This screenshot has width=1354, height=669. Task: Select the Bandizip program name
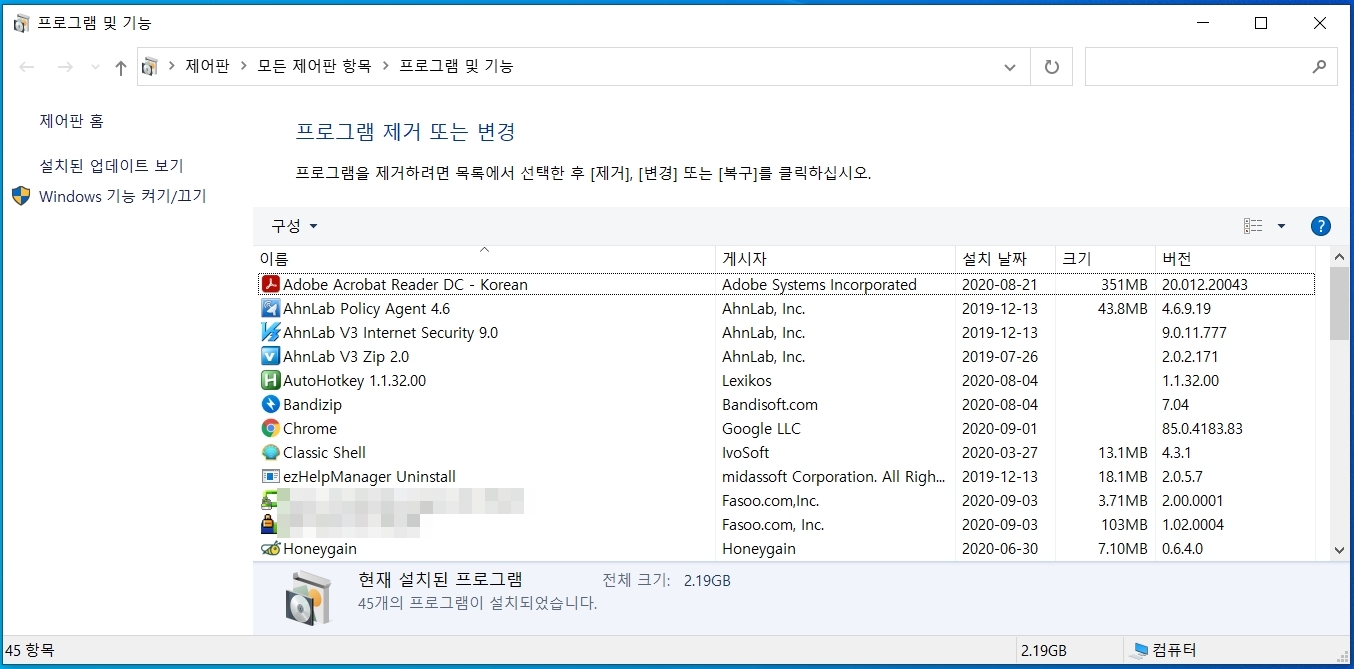312,405
